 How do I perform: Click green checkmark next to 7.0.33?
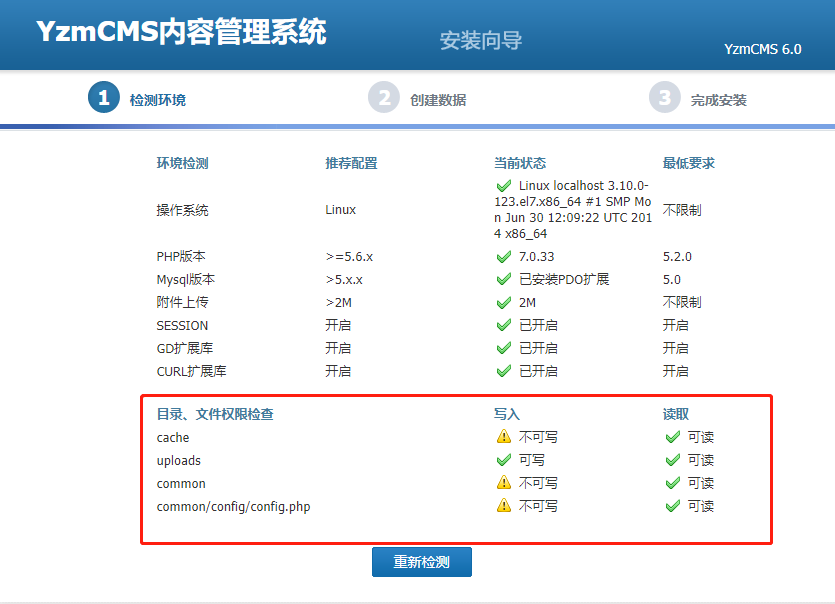[x=504, y=257]
